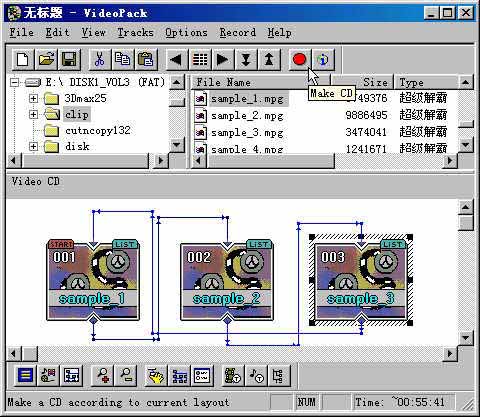
Task: Click the Size column header
Action: (x=362, y=82)
